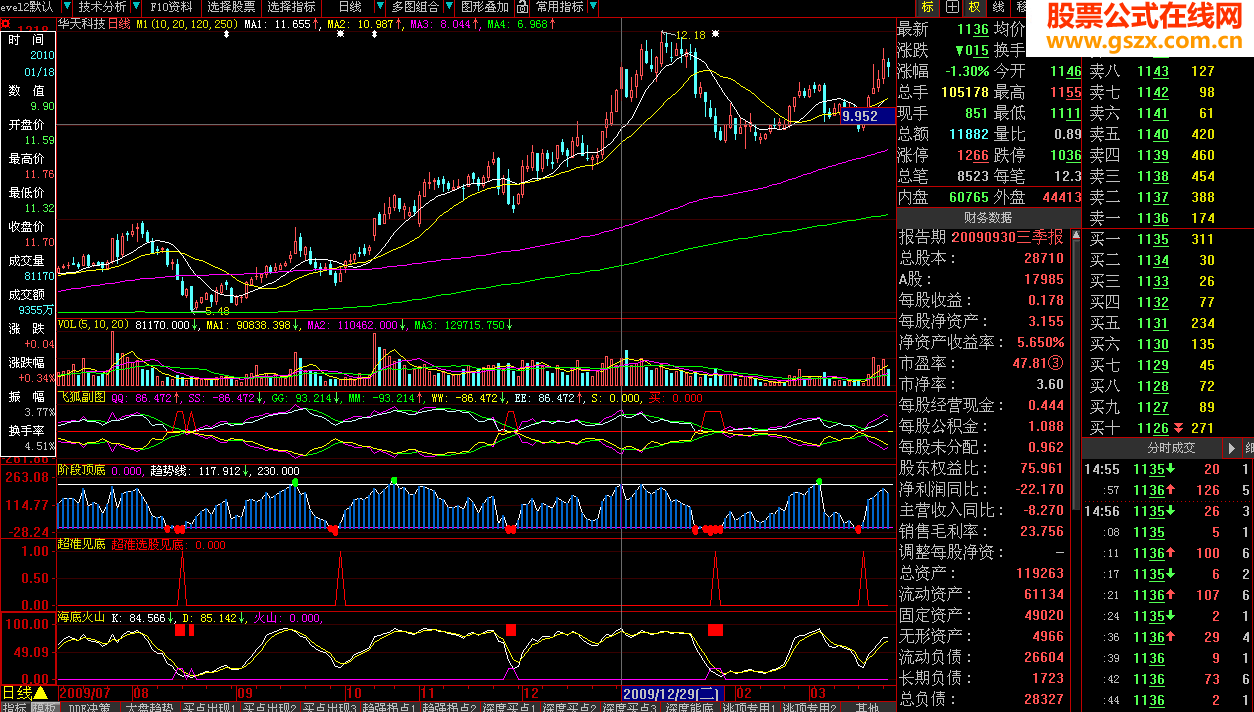Click the 飞狐副图 indicator label
This screenshot has width=1254, height=712.
82,397
